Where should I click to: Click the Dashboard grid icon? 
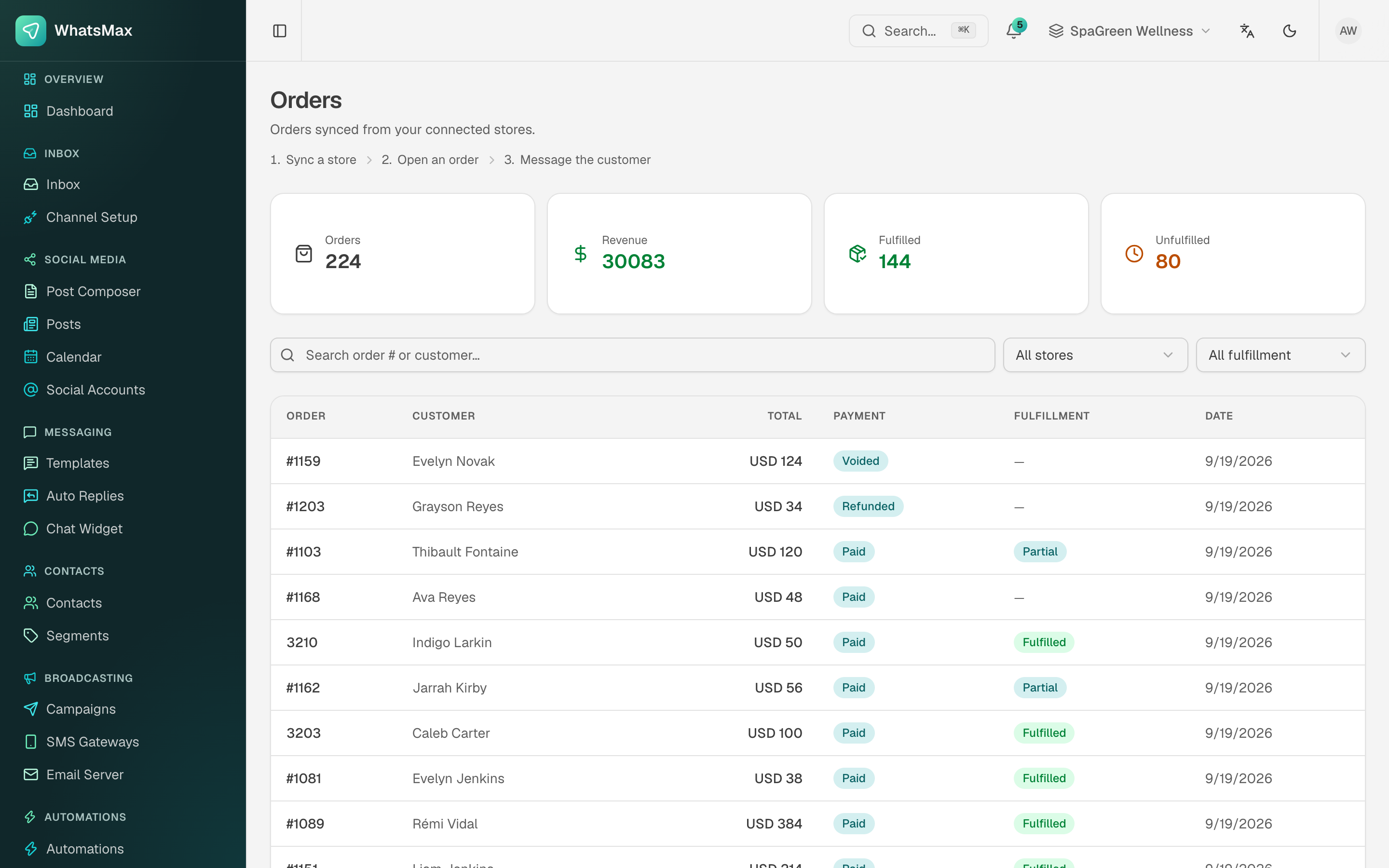[x=30, y=111]
